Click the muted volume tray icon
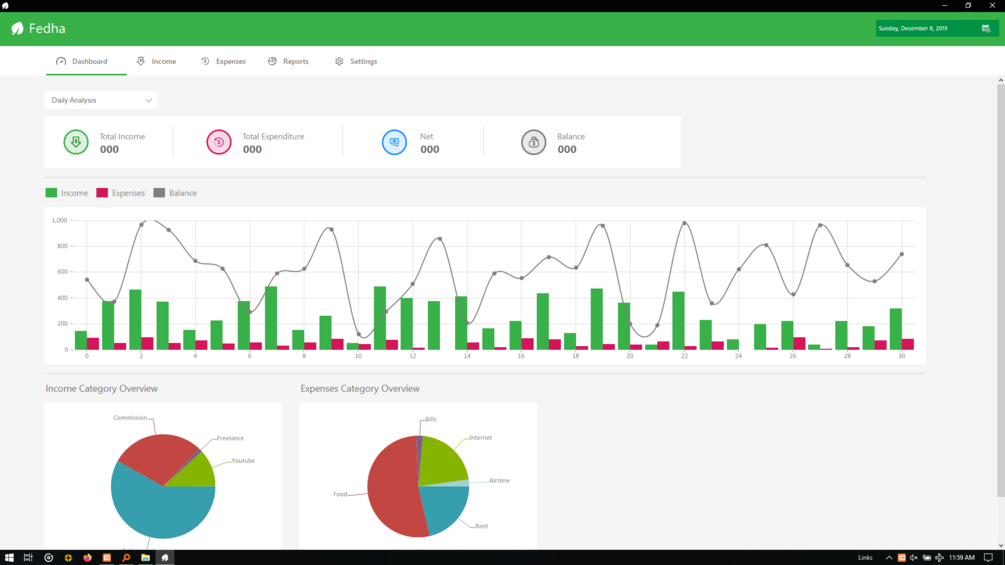1005x565 pixels. [x=914, y=557]
